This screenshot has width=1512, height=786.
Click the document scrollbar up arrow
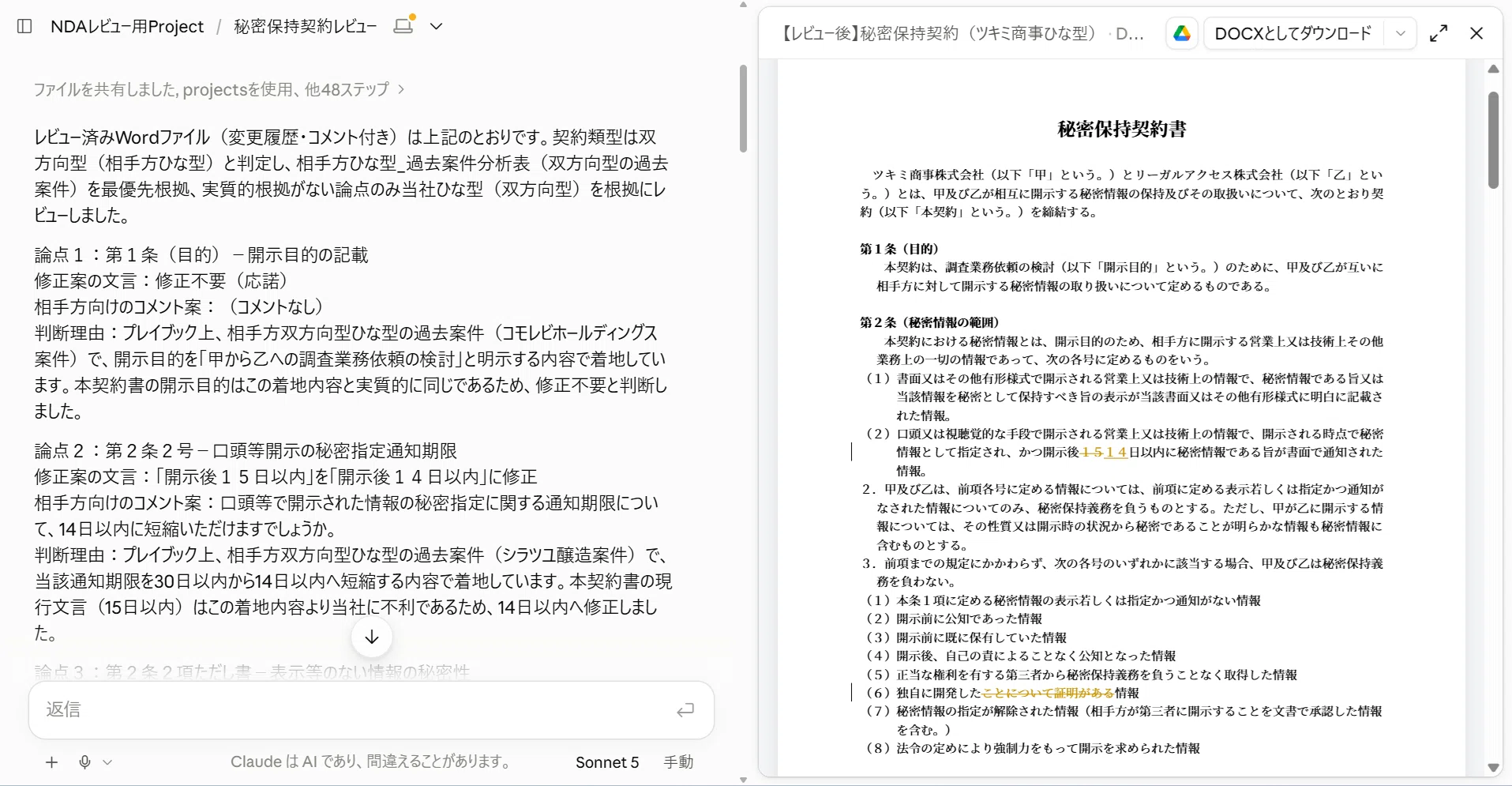1493,69
